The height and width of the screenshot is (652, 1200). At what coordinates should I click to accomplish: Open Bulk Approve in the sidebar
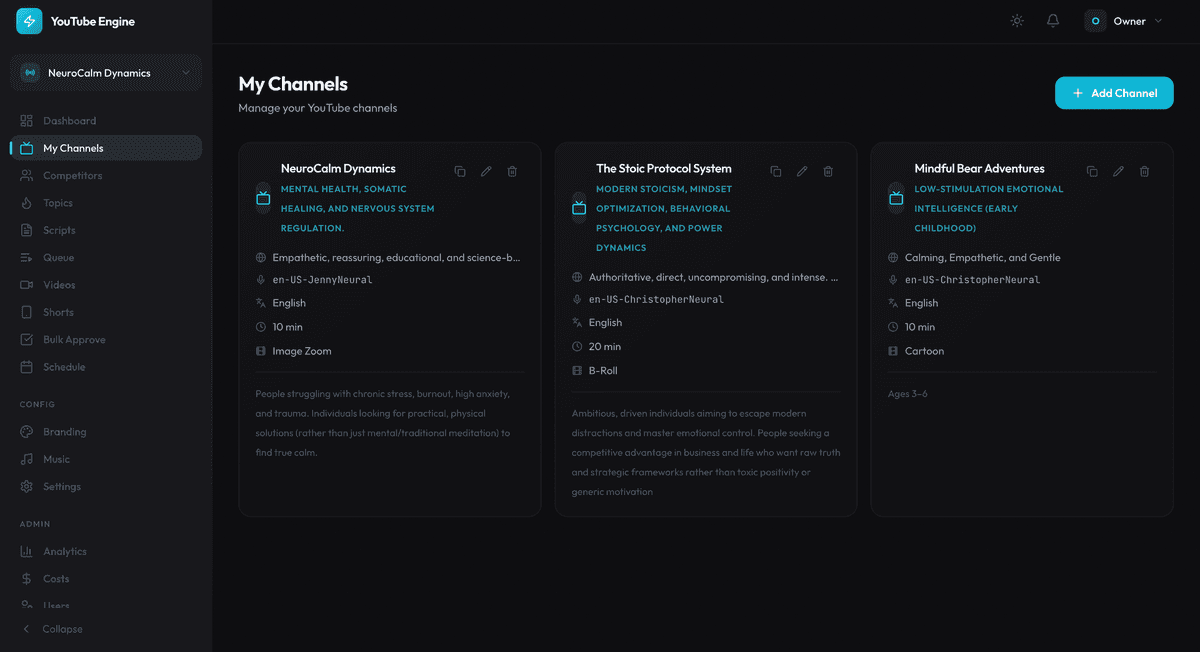tap(106, 340)
